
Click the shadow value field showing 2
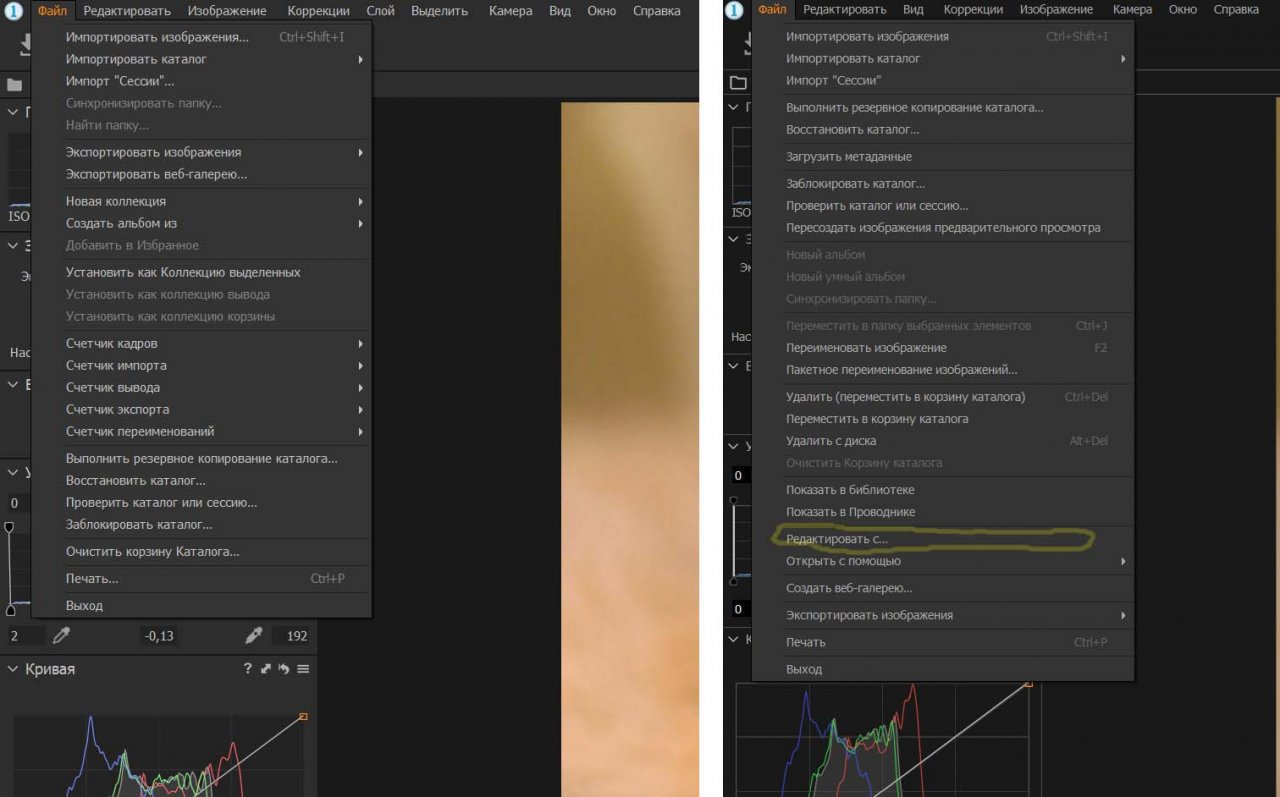click(26, 636)
